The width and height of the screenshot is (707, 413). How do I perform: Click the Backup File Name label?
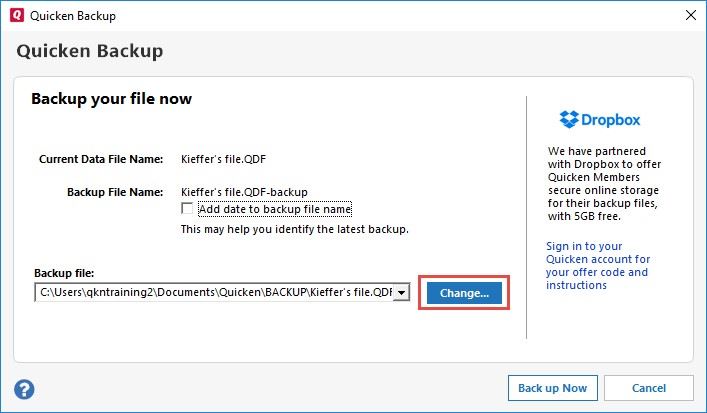click(x=114, y=191)
